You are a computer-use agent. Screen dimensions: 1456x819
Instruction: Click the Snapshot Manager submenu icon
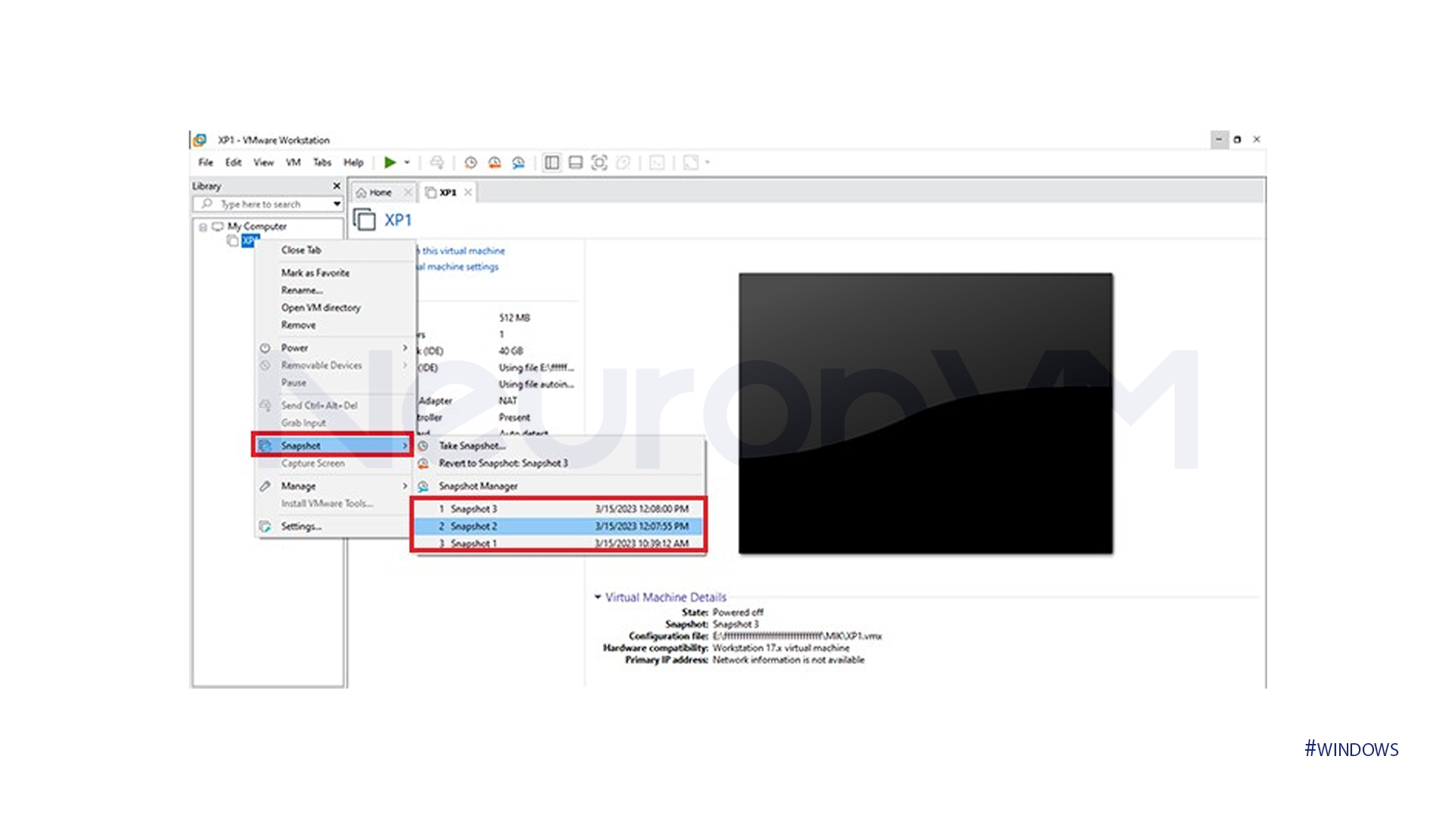(x=423, y=486)
